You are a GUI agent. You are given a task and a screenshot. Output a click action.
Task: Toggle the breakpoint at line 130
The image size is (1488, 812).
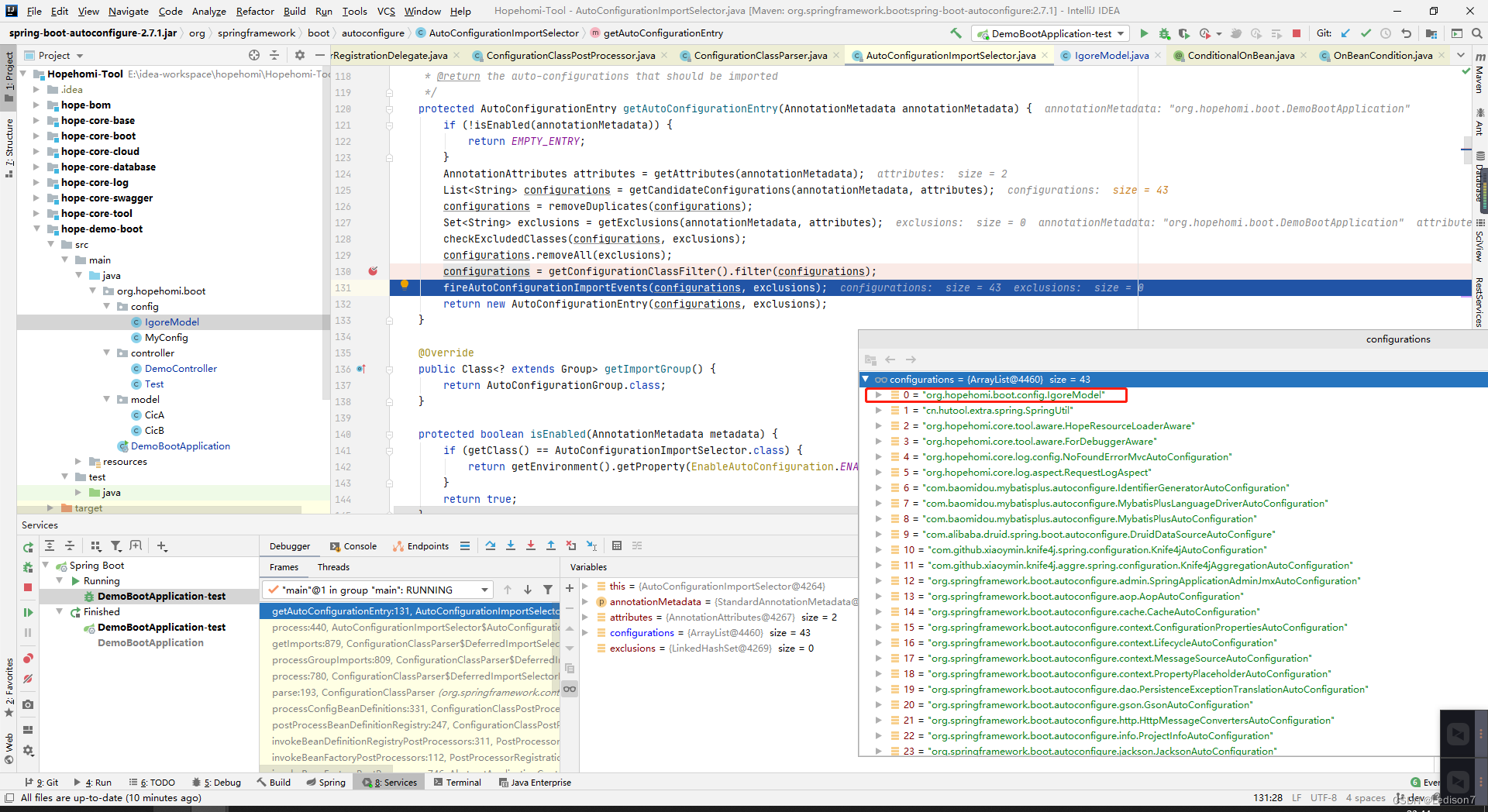click(373, 271)
